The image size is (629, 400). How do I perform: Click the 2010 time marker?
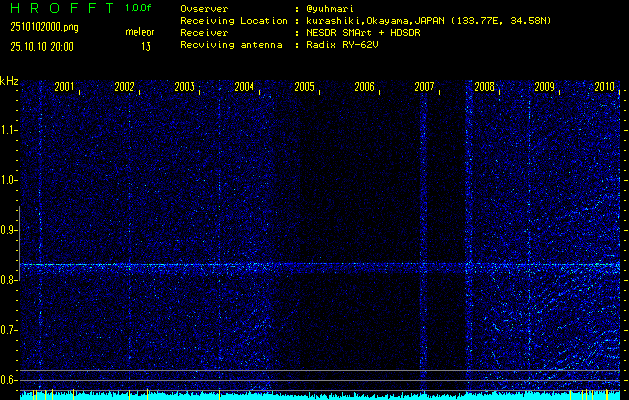coord(605,87)
